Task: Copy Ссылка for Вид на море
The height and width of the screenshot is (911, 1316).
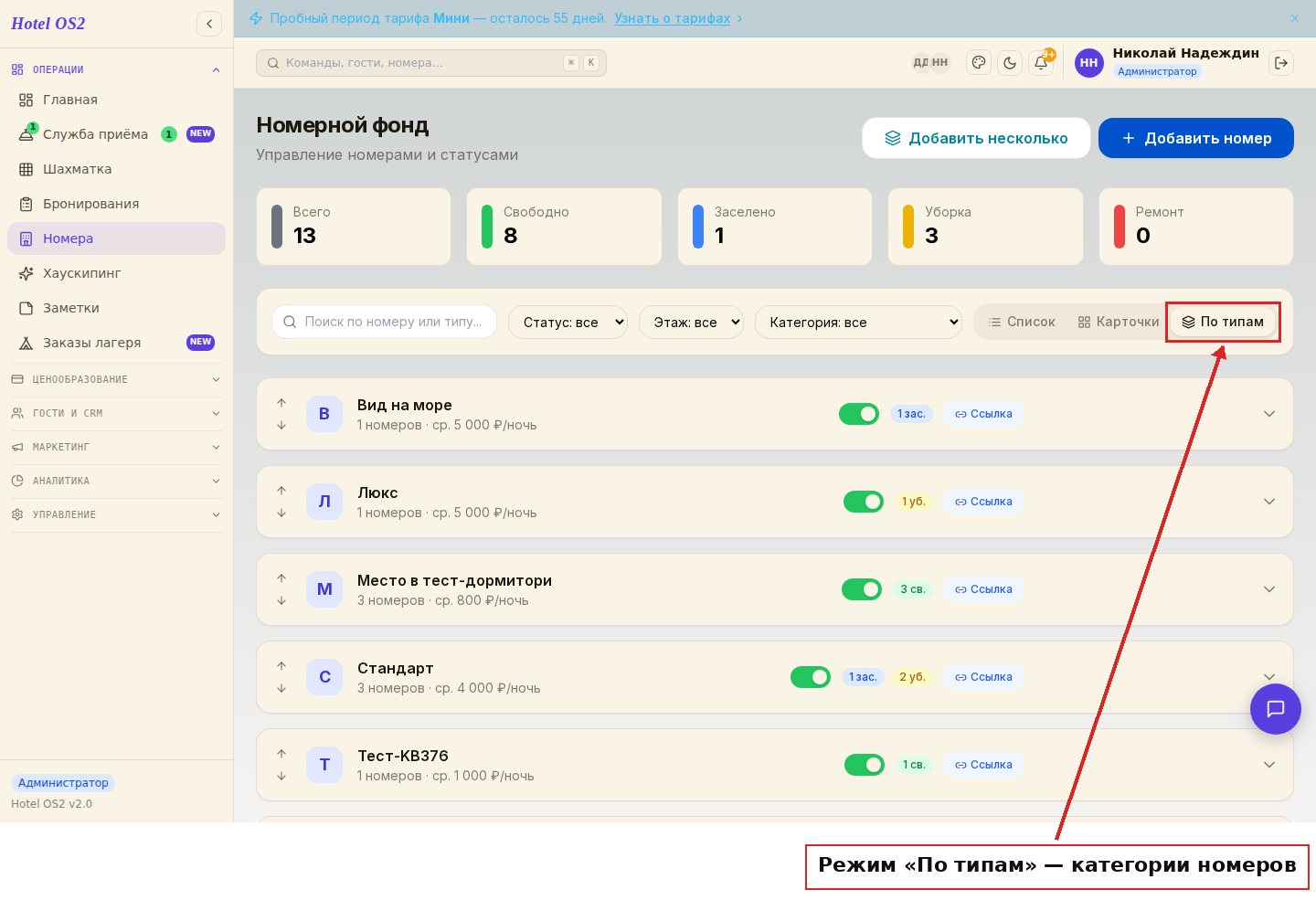Action: [983, 414]
